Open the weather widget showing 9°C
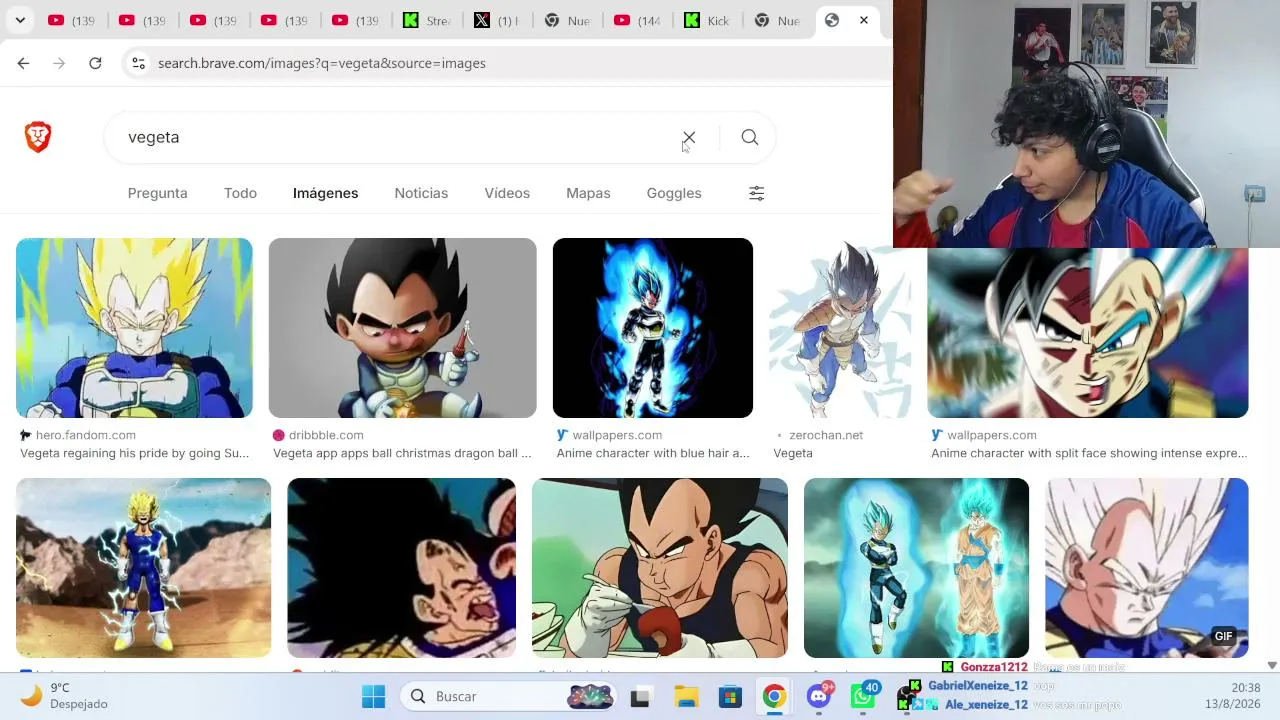 click(65, 696)
